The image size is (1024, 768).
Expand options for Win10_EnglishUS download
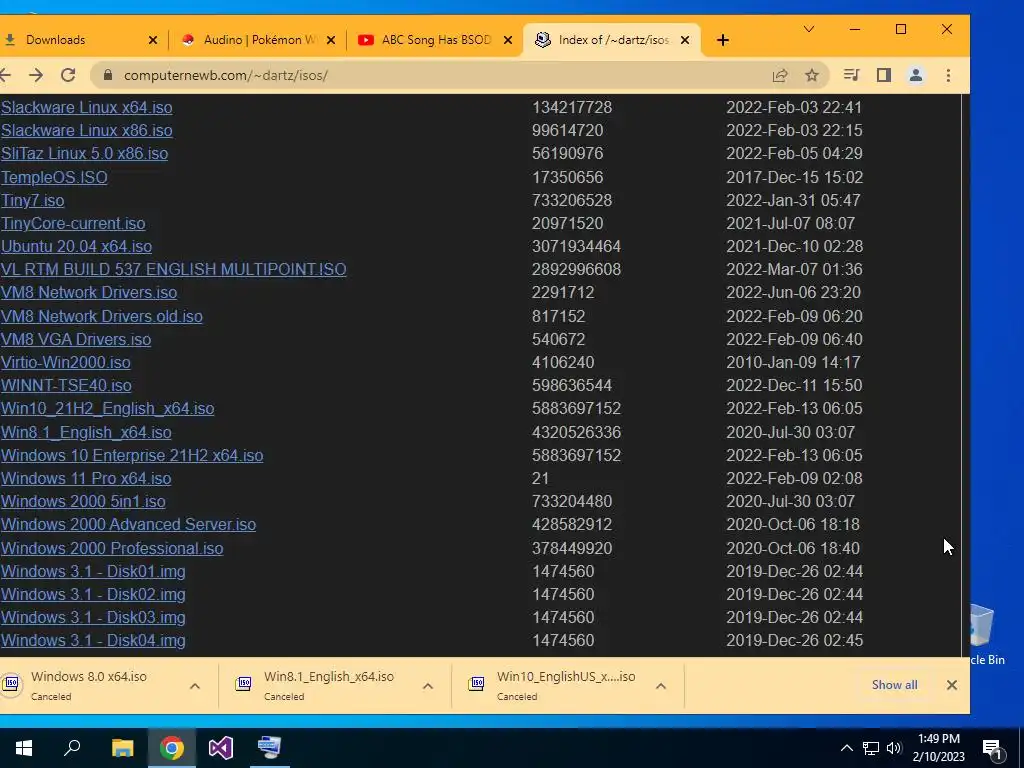[661, 686]
